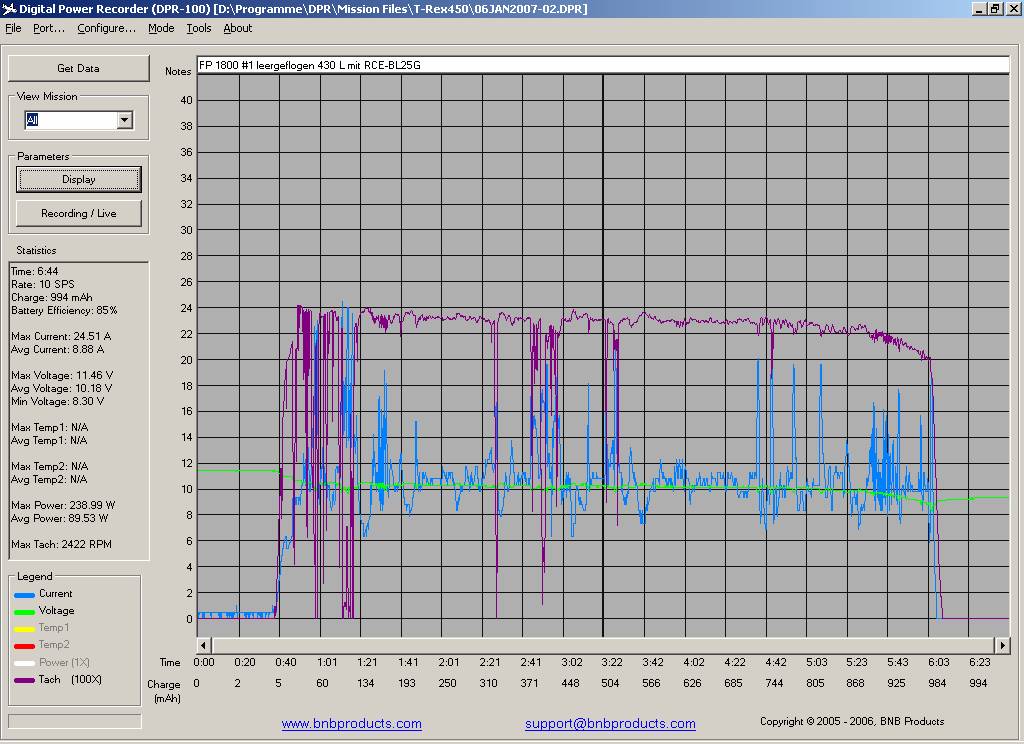Click the 504 charge axis value
The height and width of the screenshot is (744, 1024).
[x=610, y=683]
